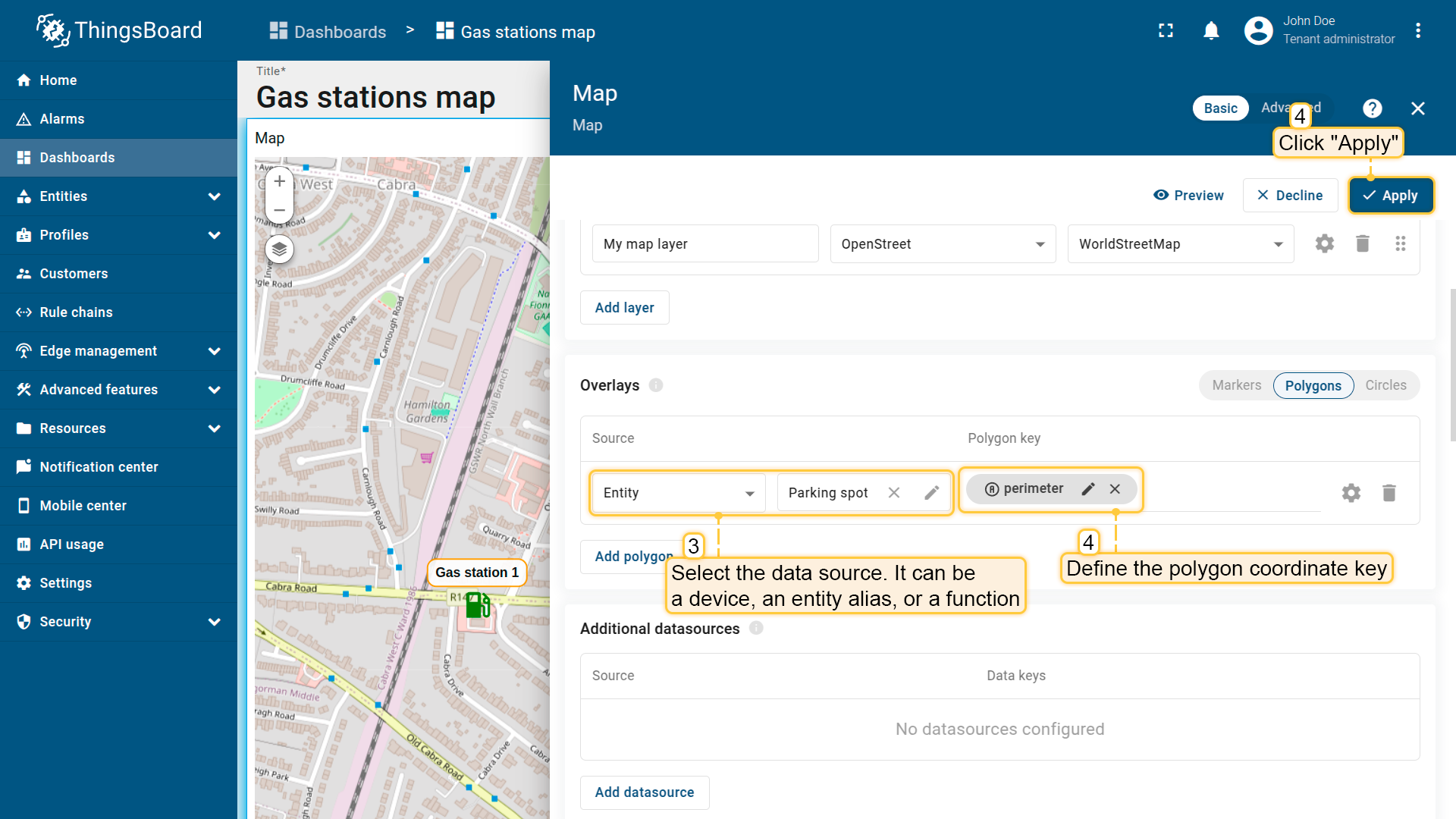The image size is (1456, 819).
Task: Switch to Basic mode toggle
Action: pos(1220,108)
